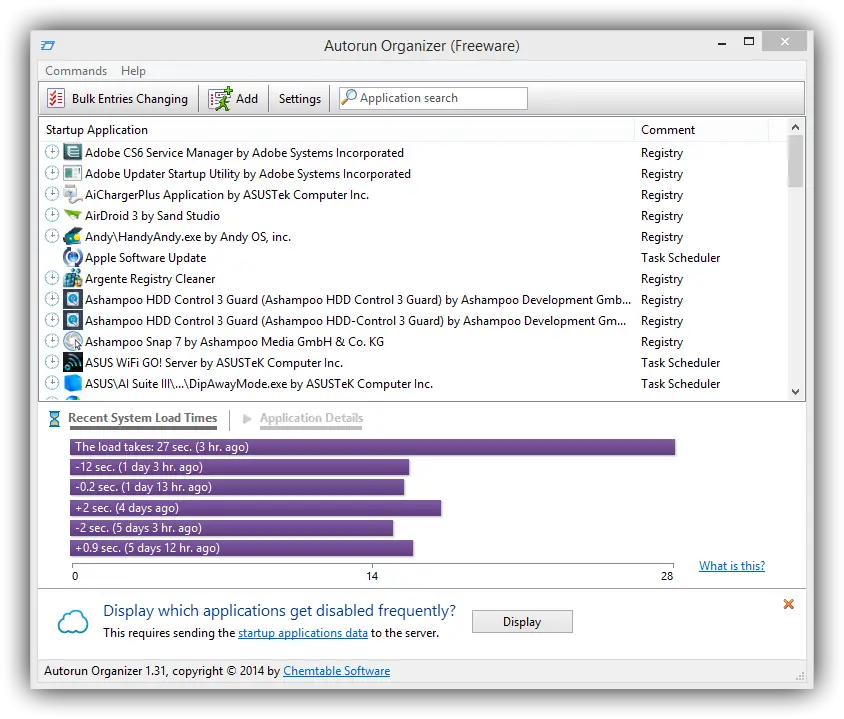The image size is (844, 719).
Task: Toggle delay clock for DipAwayMode.exe row
Action: pyautogui.click(x=52, y=383)
